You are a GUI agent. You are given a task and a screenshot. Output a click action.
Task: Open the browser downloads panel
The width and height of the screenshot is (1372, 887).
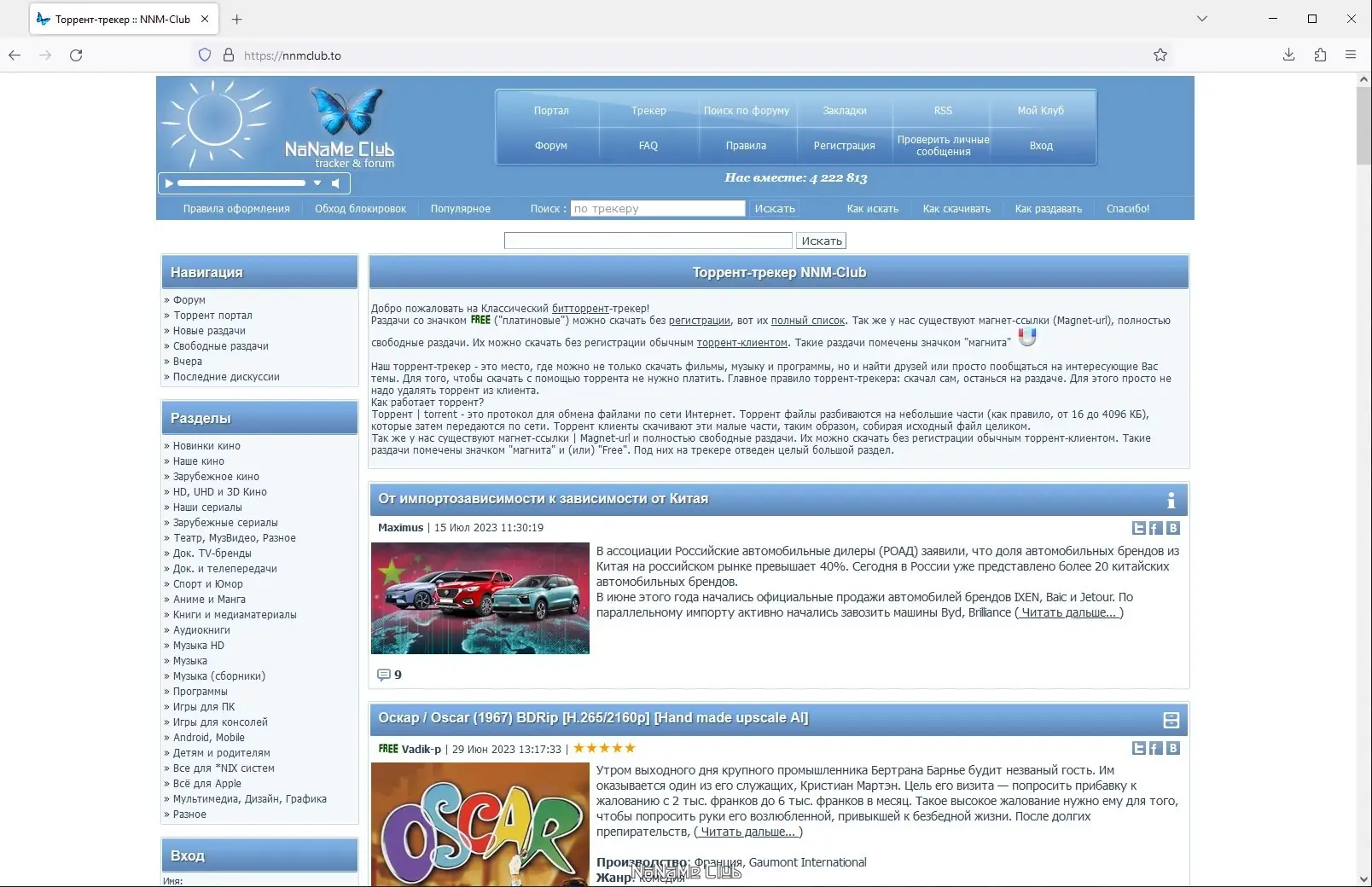[x=1288, y=55]
